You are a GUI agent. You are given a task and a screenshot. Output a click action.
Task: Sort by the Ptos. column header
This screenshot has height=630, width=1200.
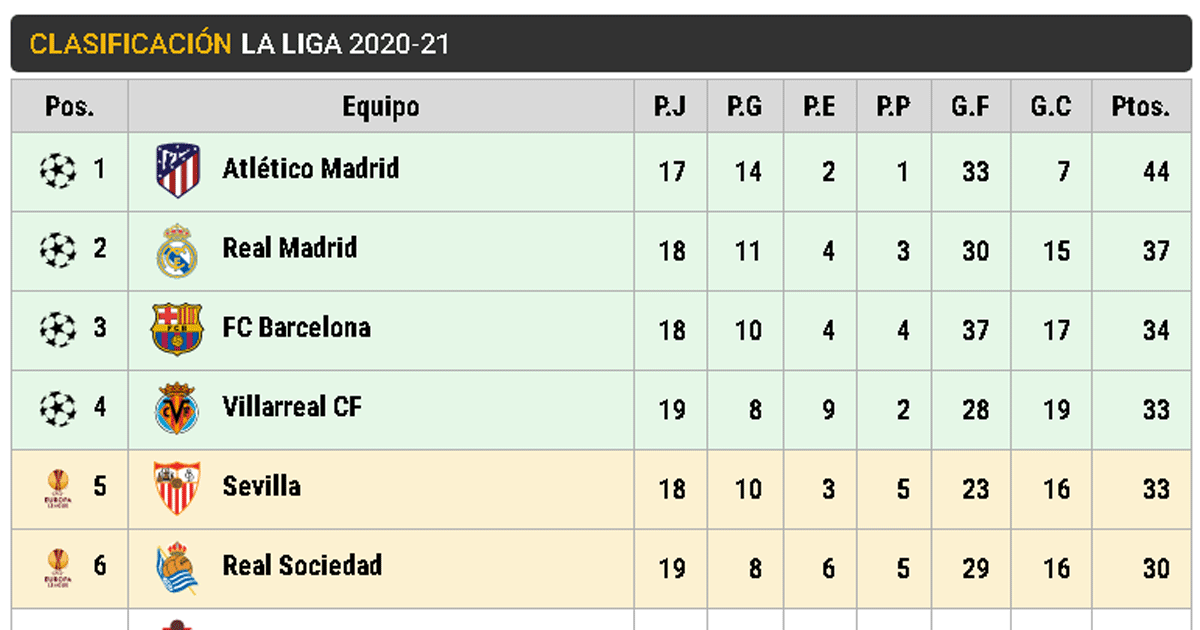(x=1140, y=106)
